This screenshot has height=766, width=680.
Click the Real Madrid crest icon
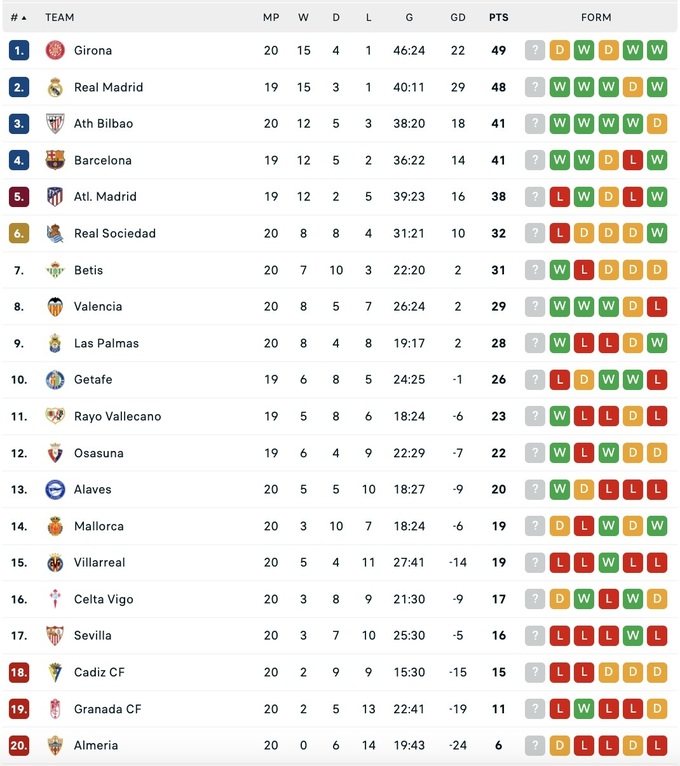pyautogui.click(x=55, y=87)
